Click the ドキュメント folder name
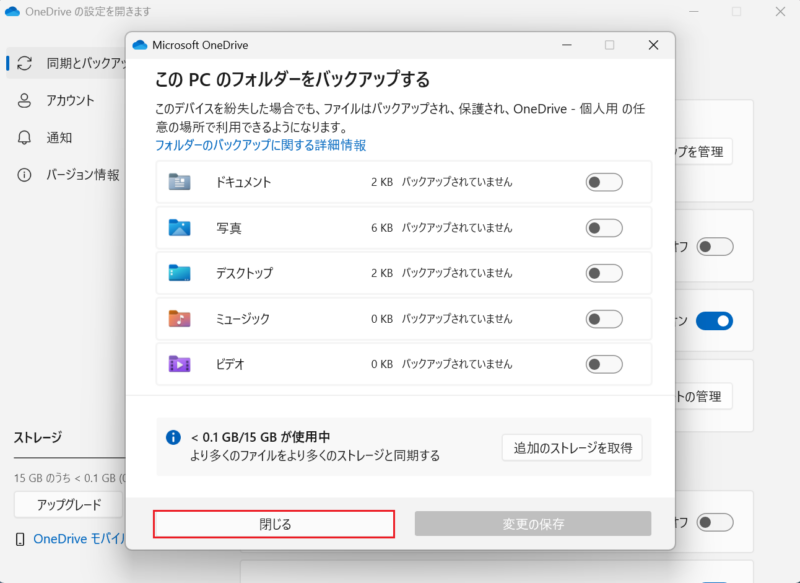The width and height of the screenshot is (800, 583). tap(243, 182)
